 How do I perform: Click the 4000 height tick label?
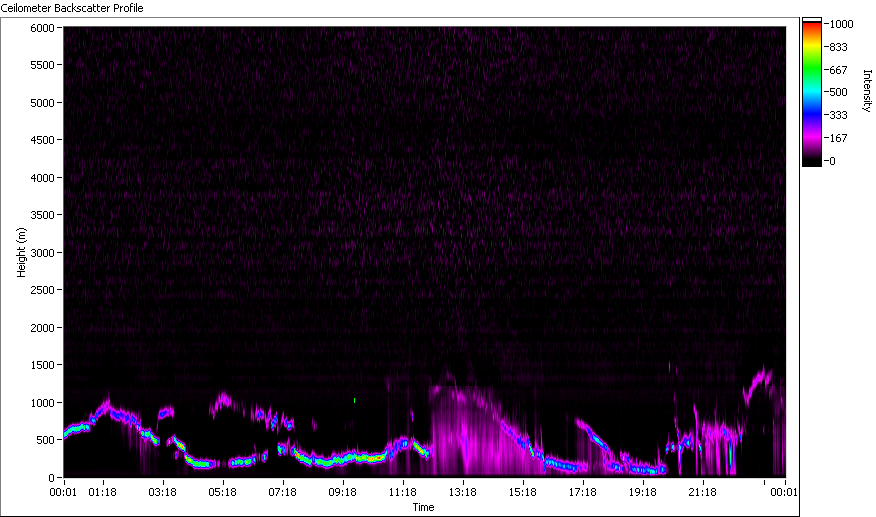coord(42,178)
